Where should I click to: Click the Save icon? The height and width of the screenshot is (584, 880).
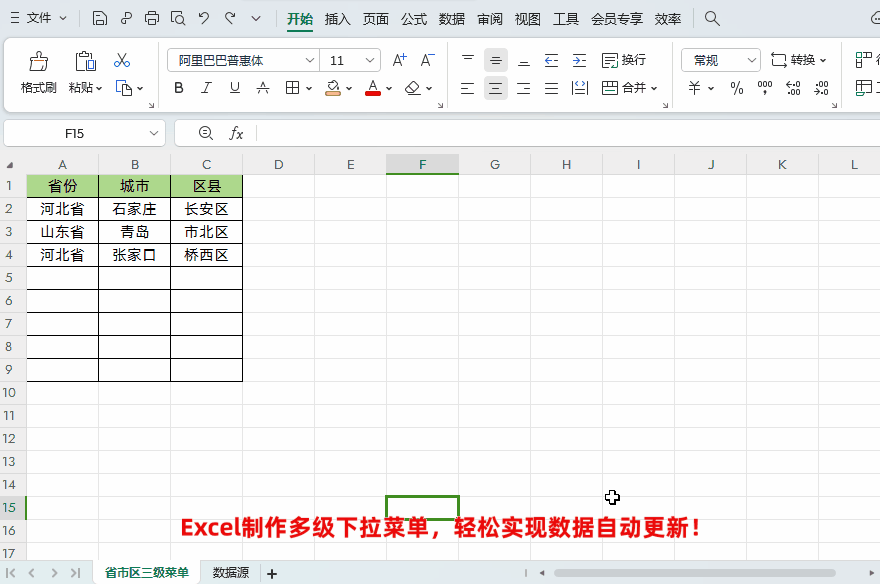click(100, 19)
